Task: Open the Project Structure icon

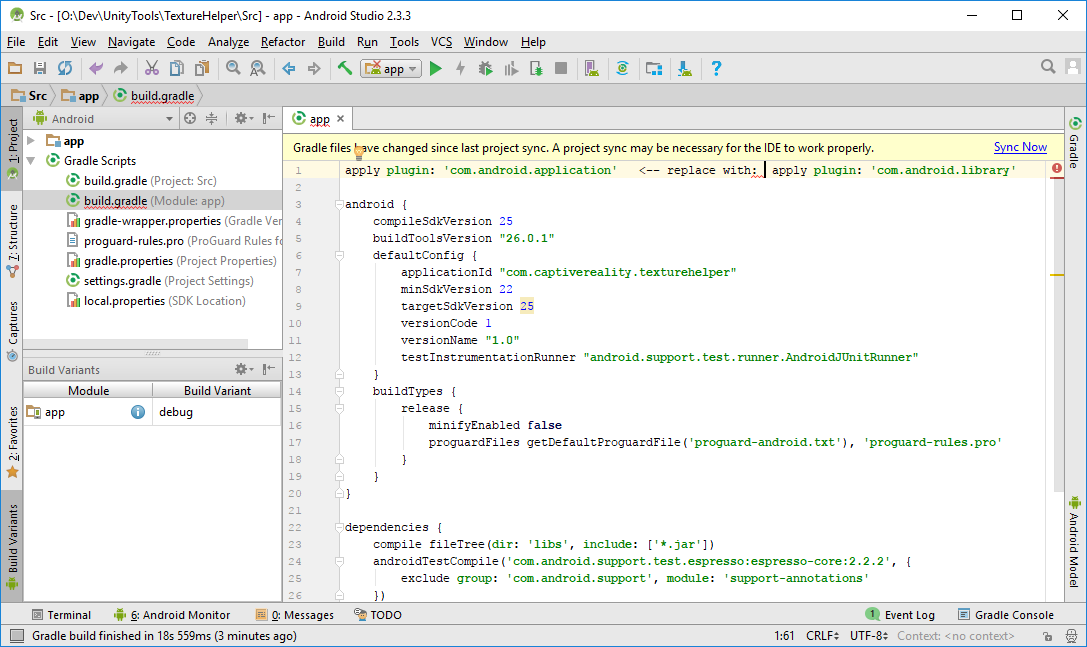Action: (x=654, y=68)
